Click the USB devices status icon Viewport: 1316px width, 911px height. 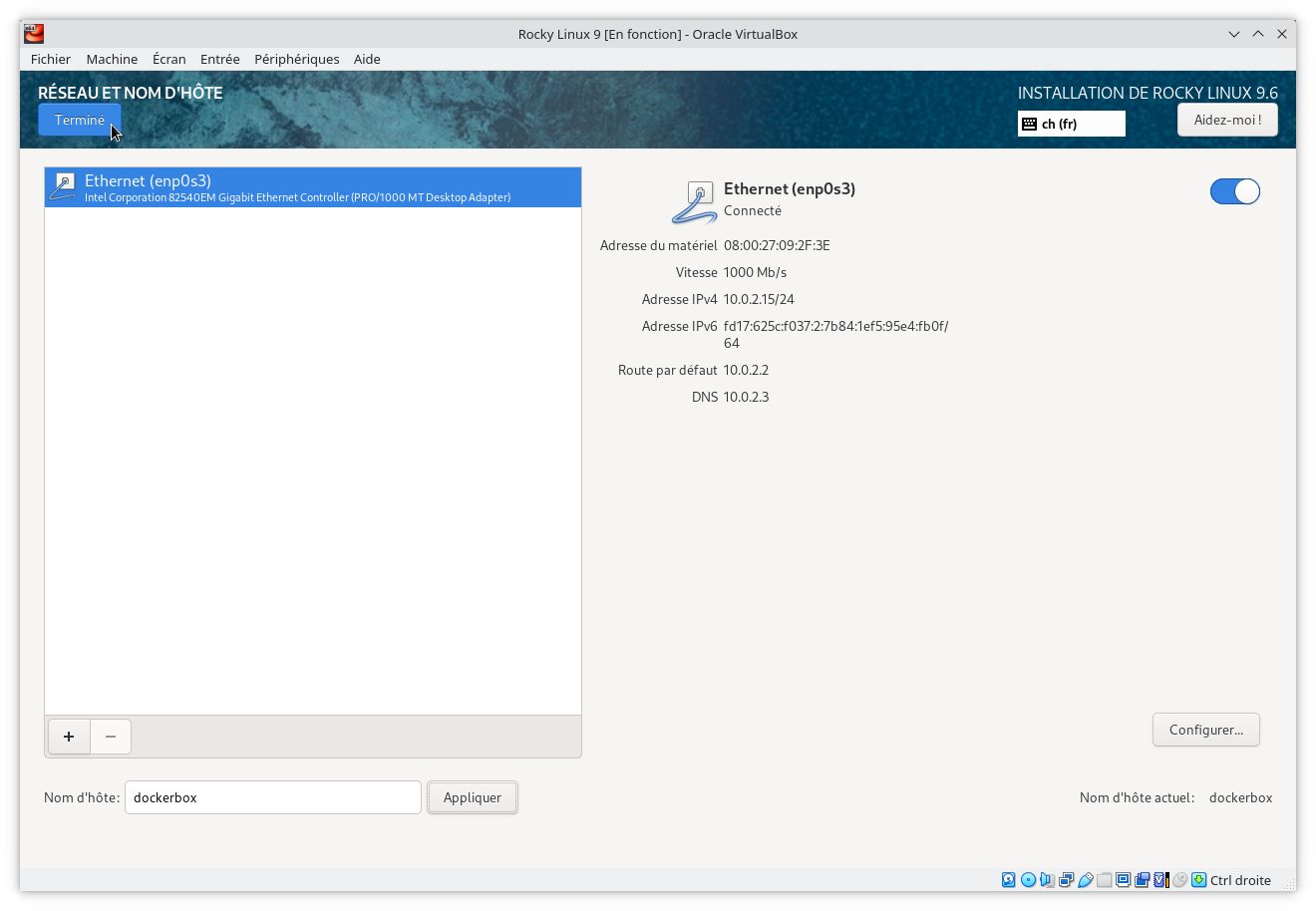(x=1085, y=880)
